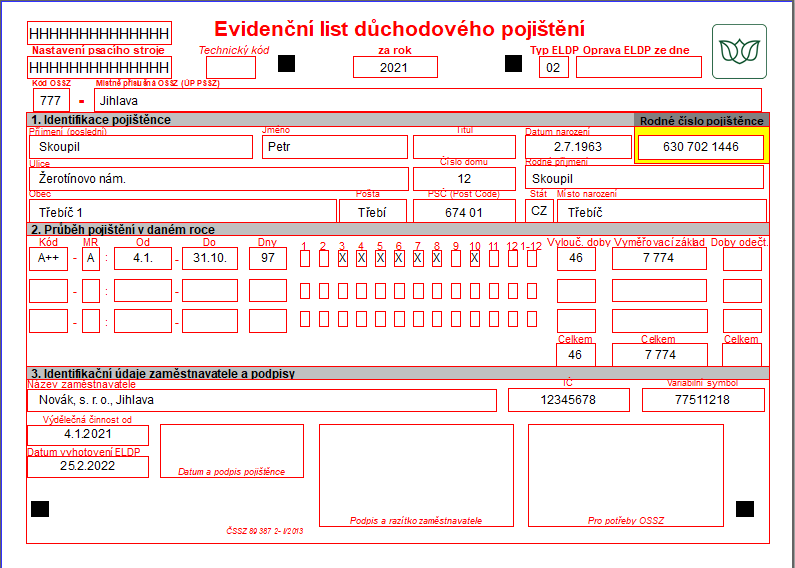
Task: Uncheck month 10 box in first insurance row
Action: [475, 259]
